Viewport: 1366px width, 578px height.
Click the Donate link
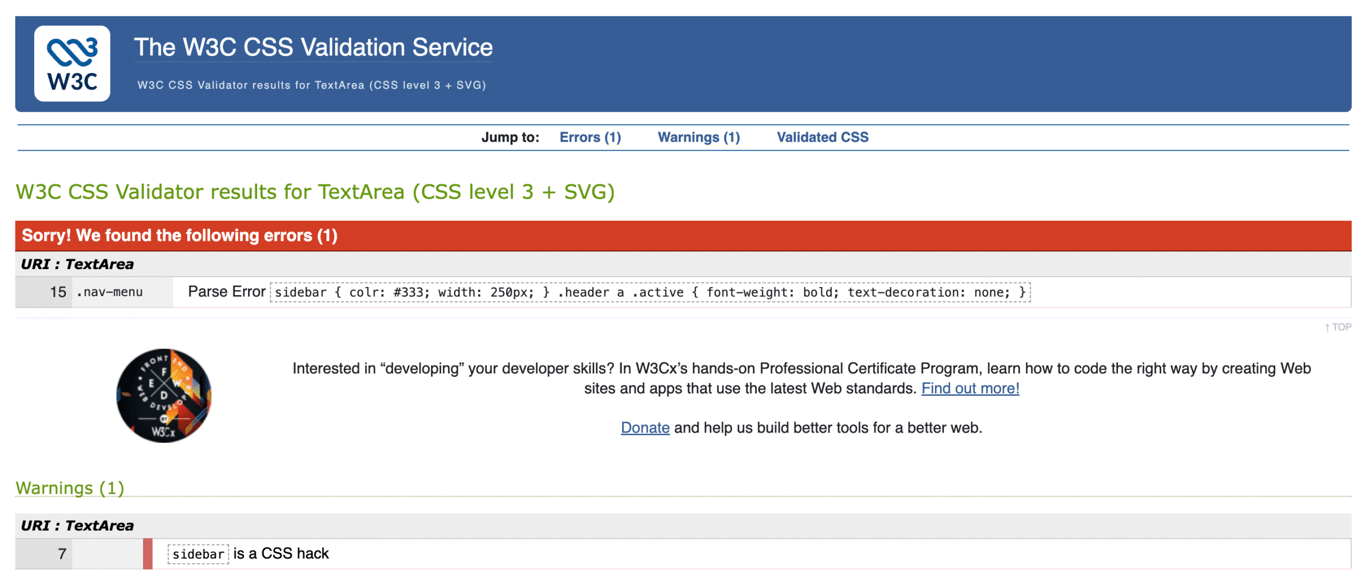644,427
